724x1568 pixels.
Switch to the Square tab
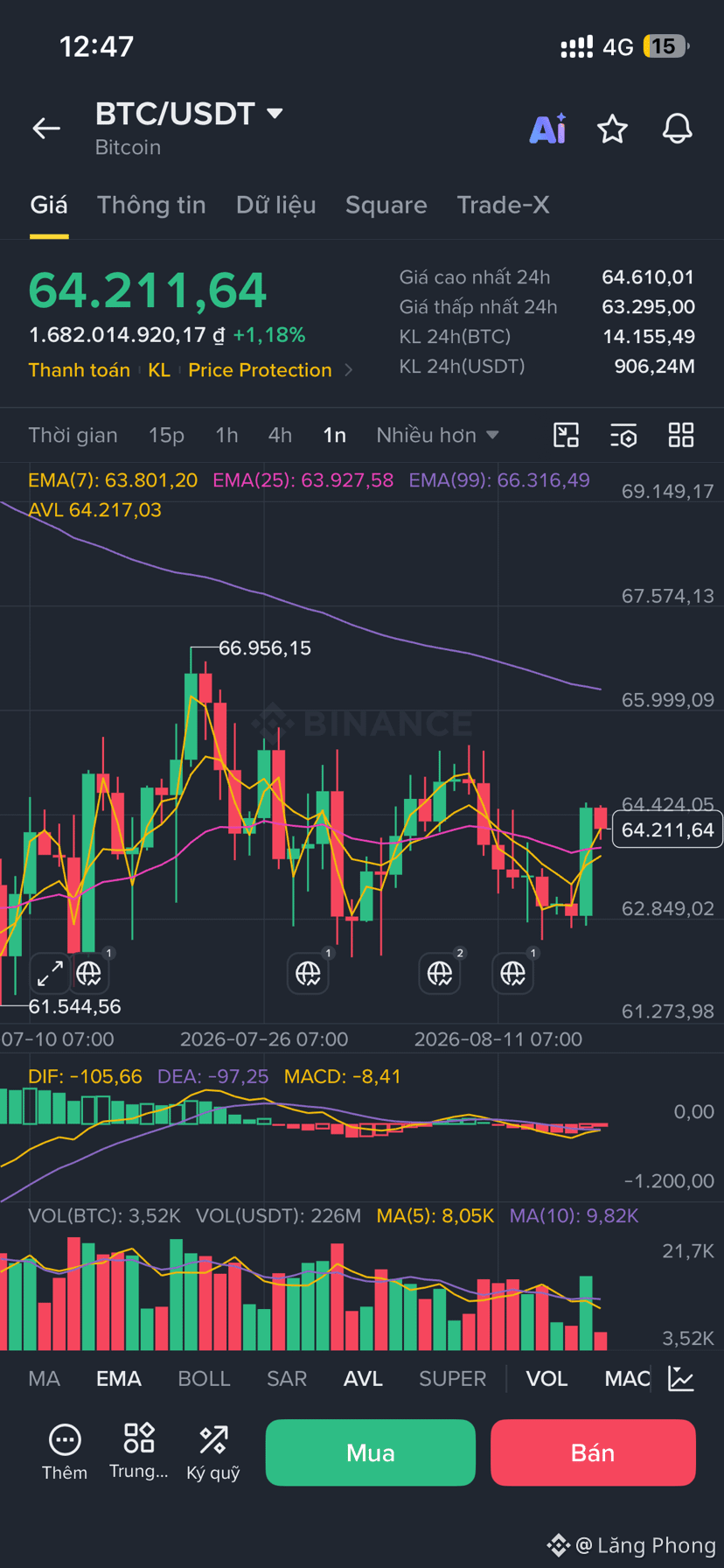[386, 205]
